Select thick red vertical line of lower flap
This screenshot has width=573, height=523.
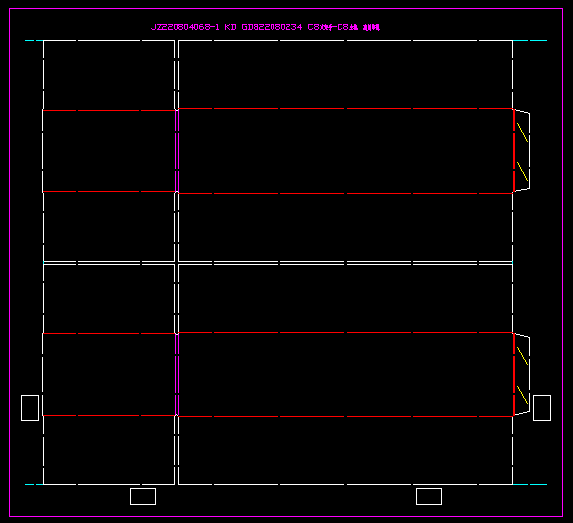[514, 374]
